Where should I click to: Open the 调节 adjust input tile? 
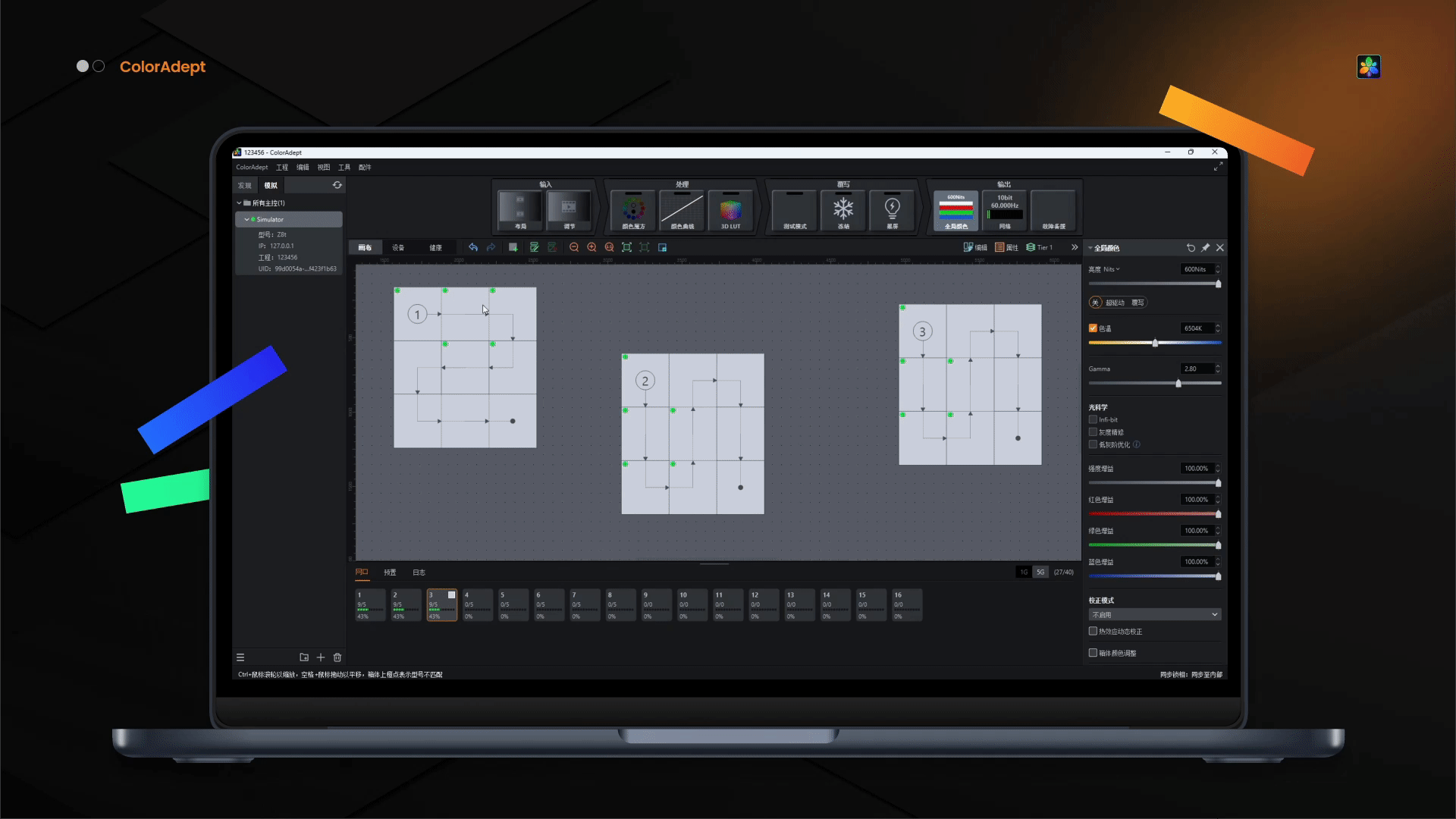(569, 210)
